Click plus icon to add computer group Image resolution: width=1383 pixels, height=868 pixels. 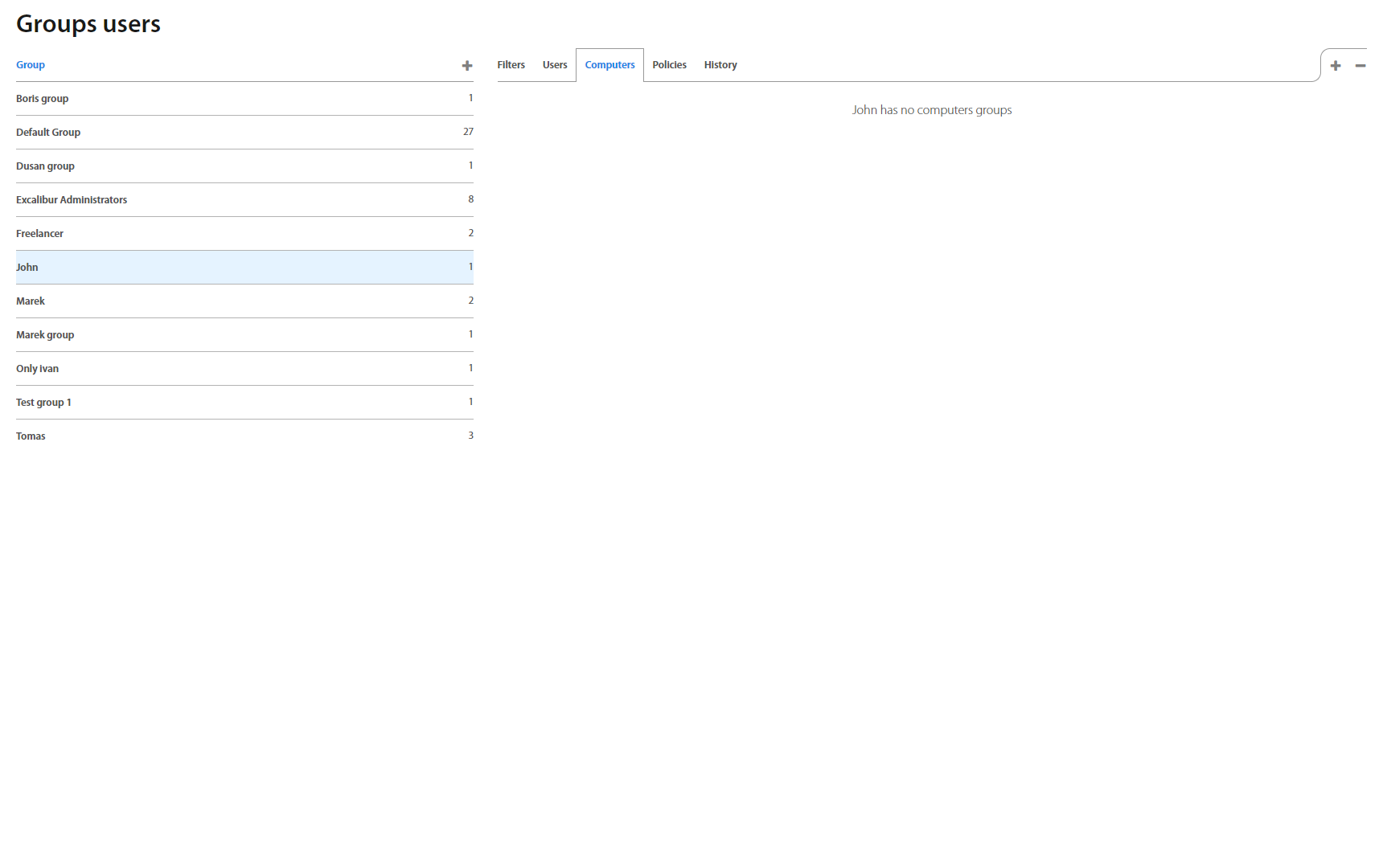coord(1336,66)
